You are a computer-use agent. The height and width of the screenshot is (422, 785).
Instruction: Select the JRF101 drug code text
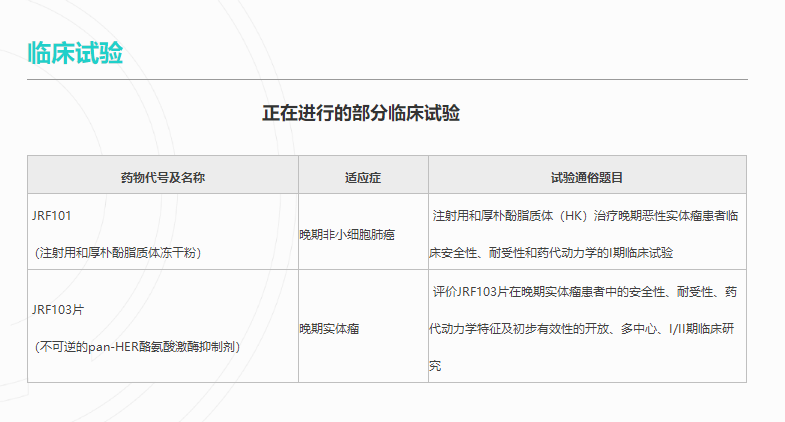pyautogui.click(x=52, y=216)
